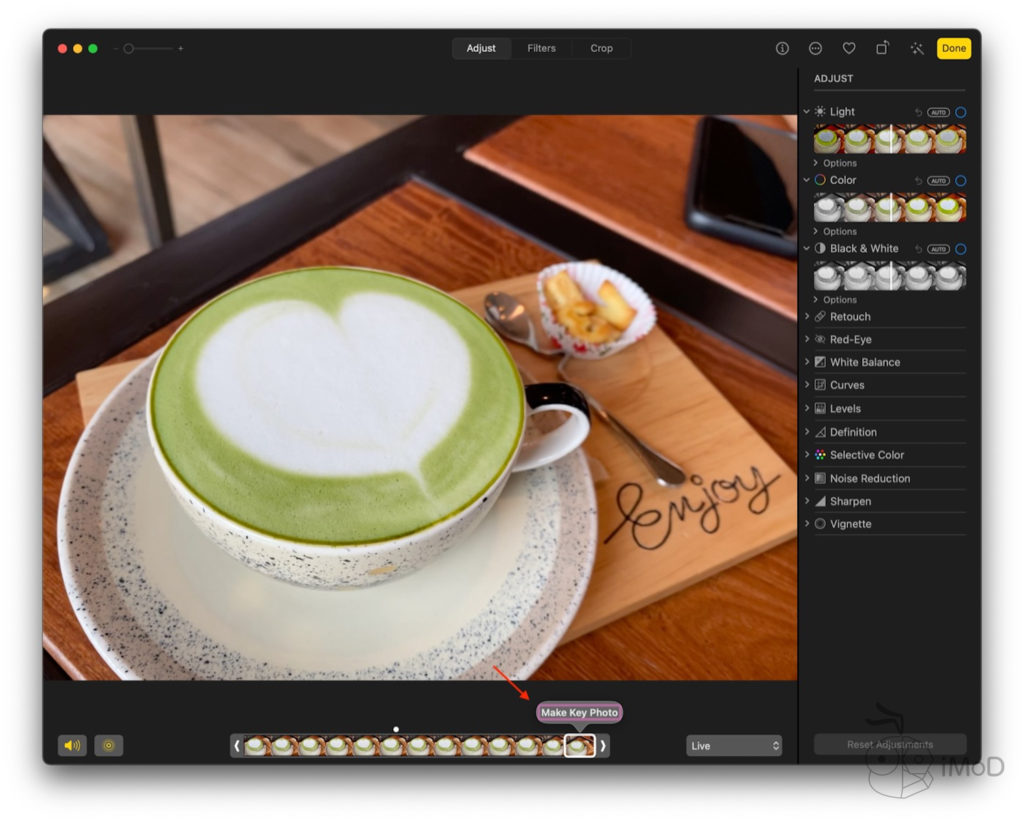Toggle the Black & White adjustment circle
The height and width of the screenshot is (821, 1024).
pyautogui.click(x=960, y=249)
